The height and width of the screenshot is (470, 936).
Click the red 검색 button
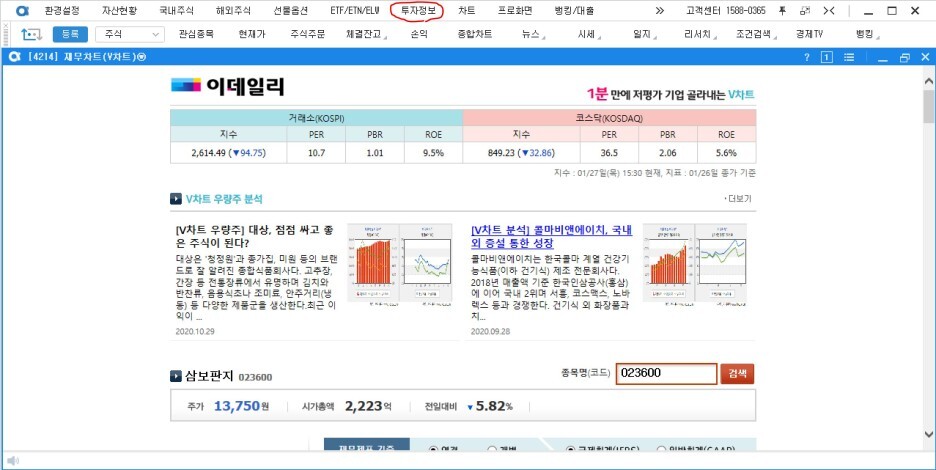click(737, 374)
